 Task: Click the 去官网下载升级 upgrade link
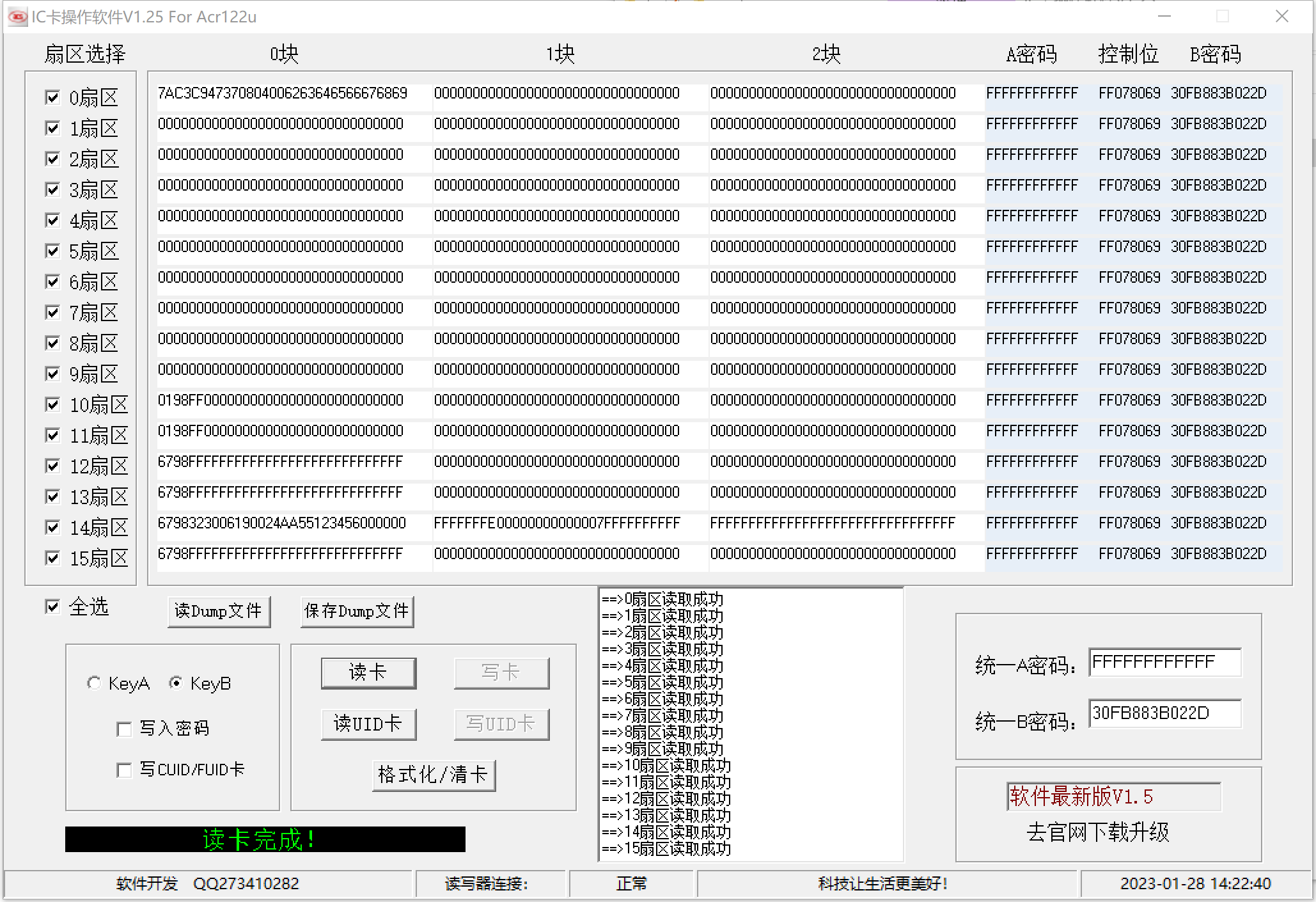click(1097, 832)
